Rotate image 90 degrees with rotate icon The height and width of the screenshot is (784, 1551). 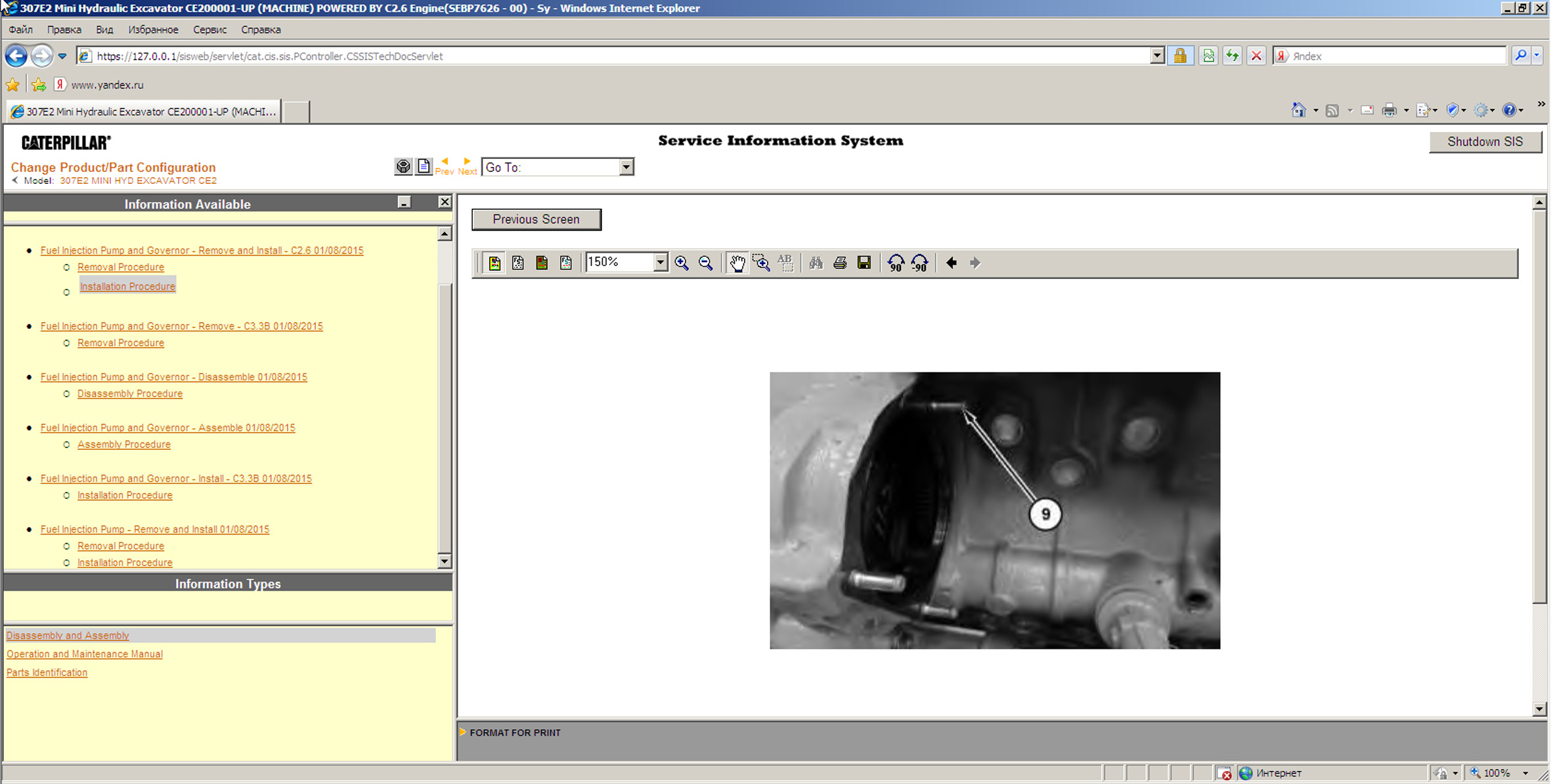click(x=896, y=263)
